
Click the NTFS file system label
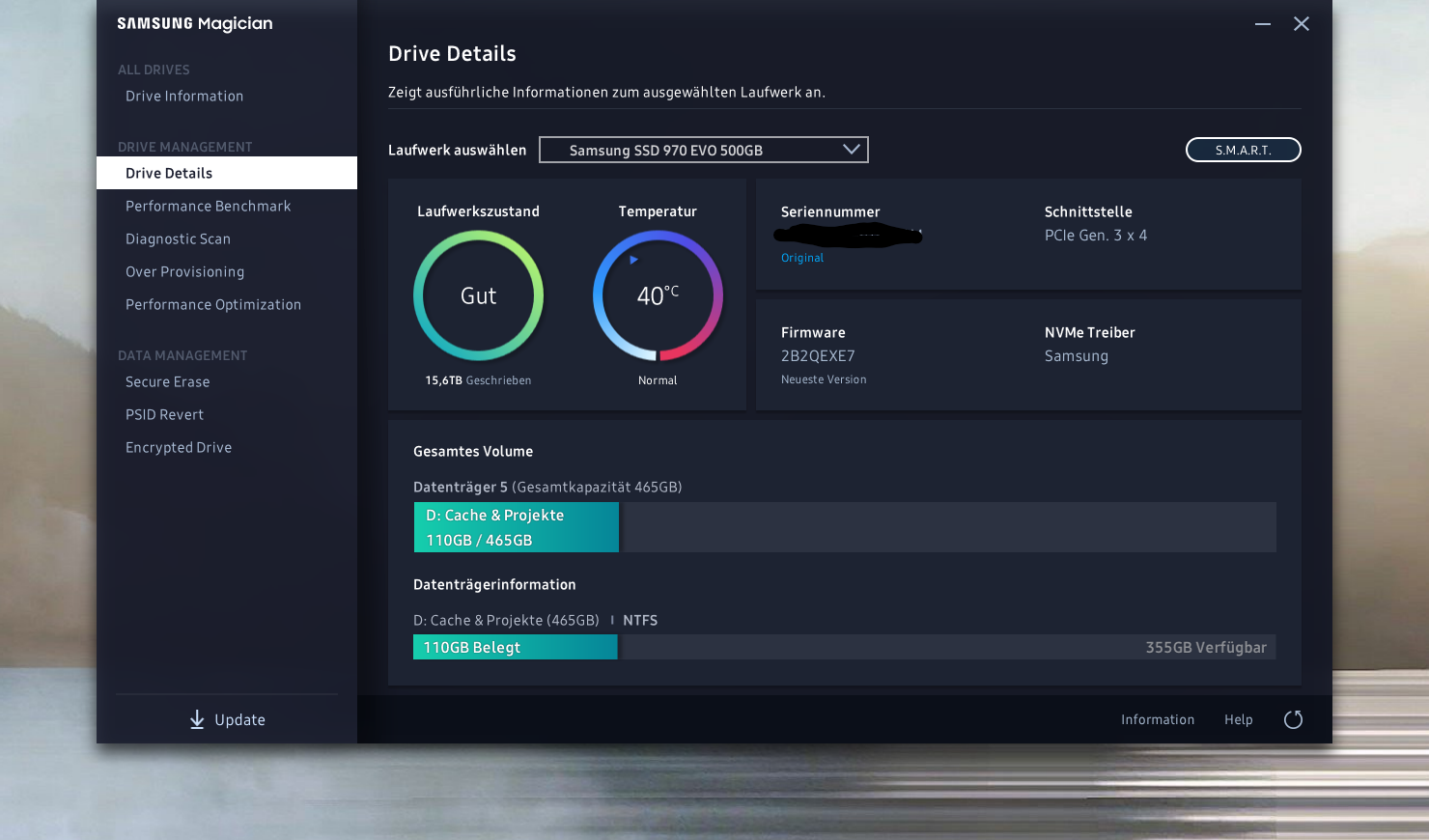(640, 621)
